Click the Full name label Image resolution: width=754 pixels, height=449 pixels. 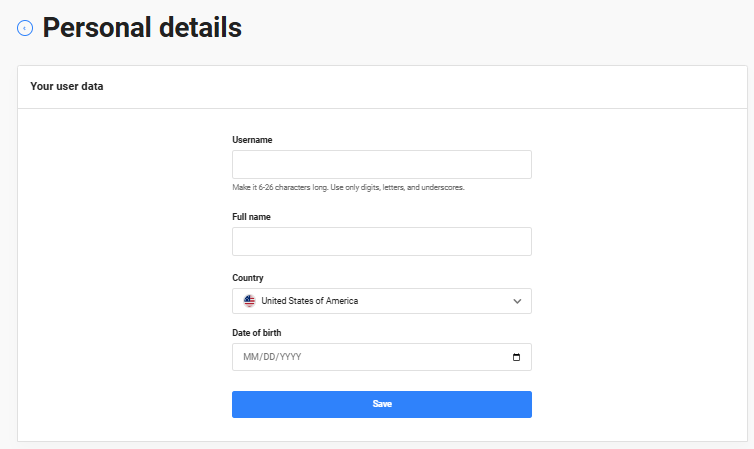[251, 216]
